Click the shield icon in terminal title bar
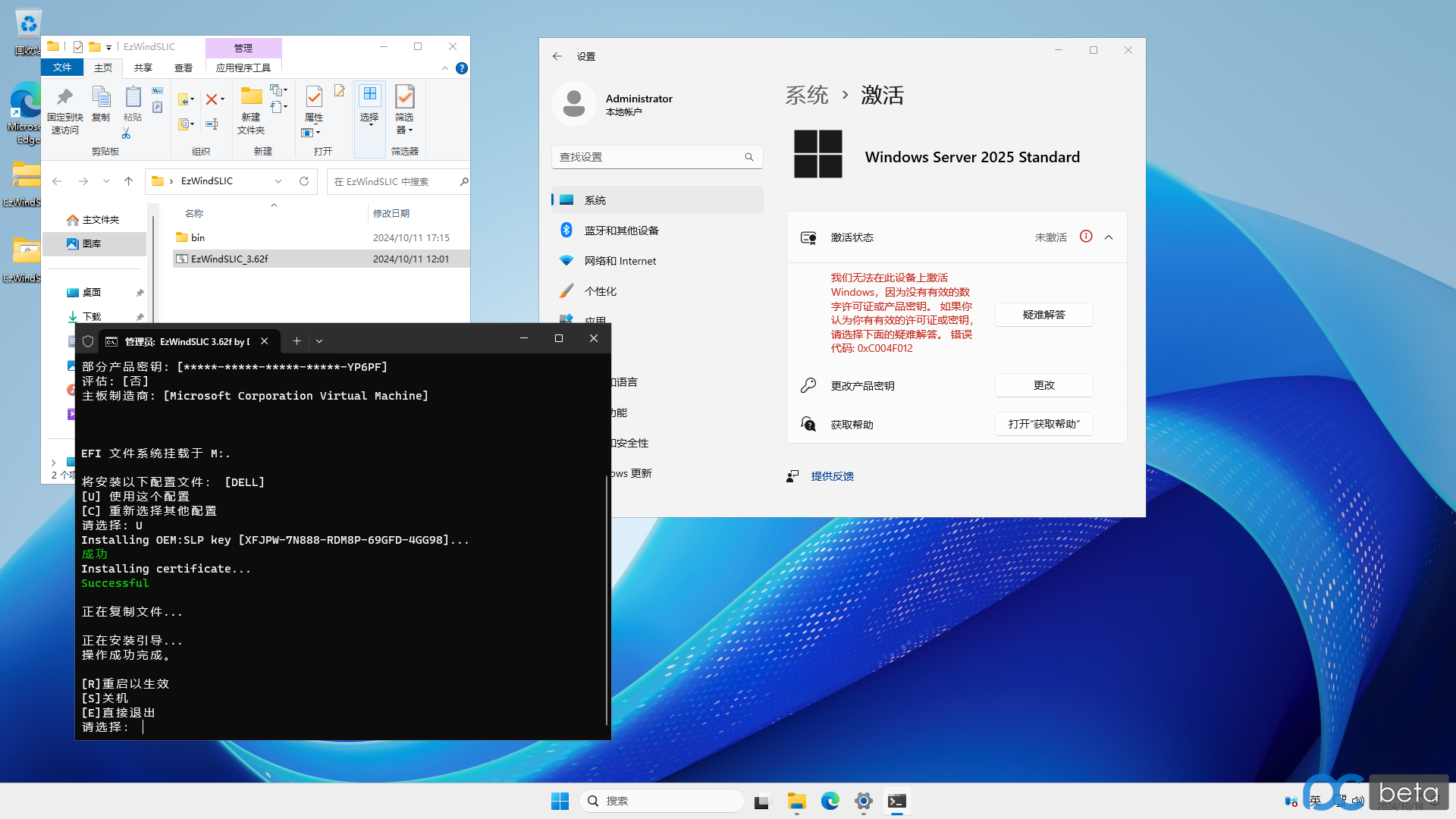Image resolution: width=1456 pixels, height=819 pixels. click(x=88, y=341)
